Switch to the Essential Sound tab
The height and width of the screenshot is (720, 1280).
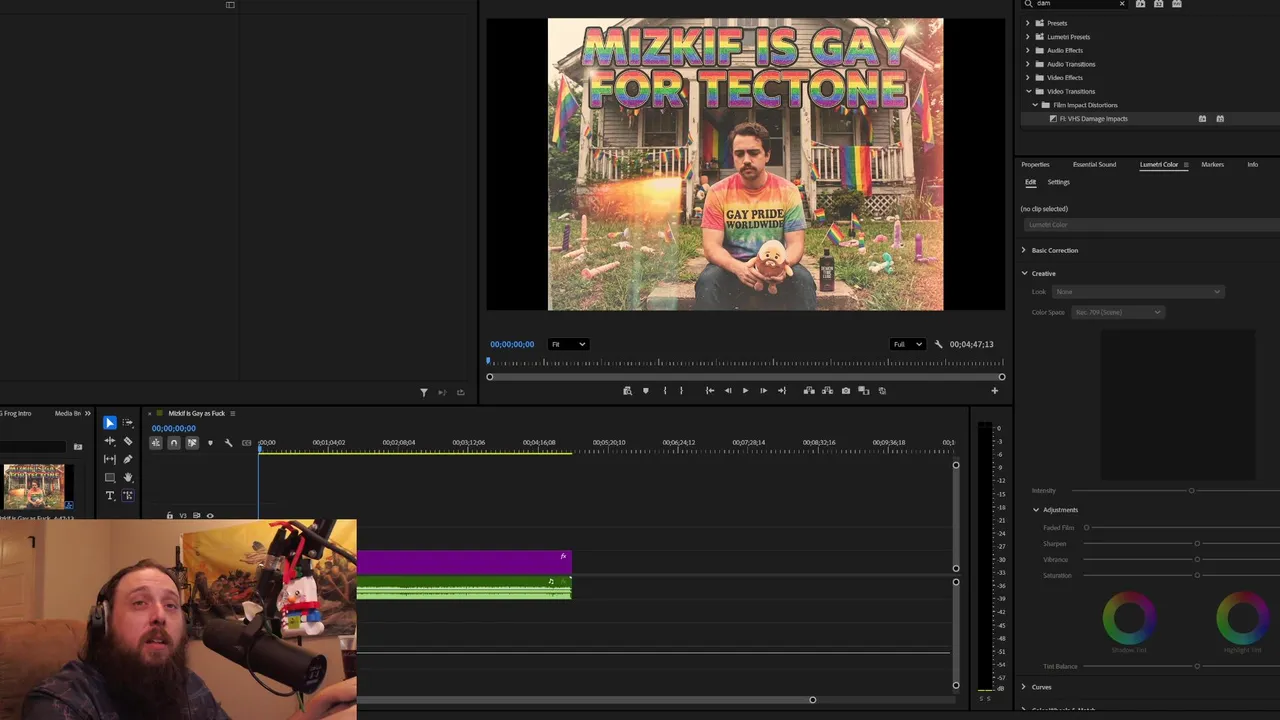[1094, 164]
